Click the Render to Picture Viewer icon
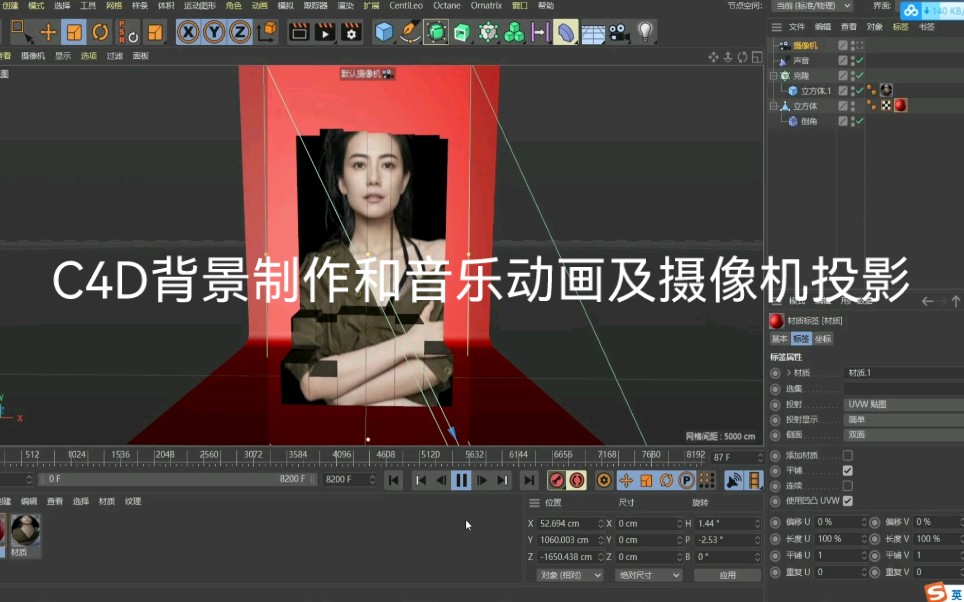This screenshot has height=602, width=964. pos(325,31)
